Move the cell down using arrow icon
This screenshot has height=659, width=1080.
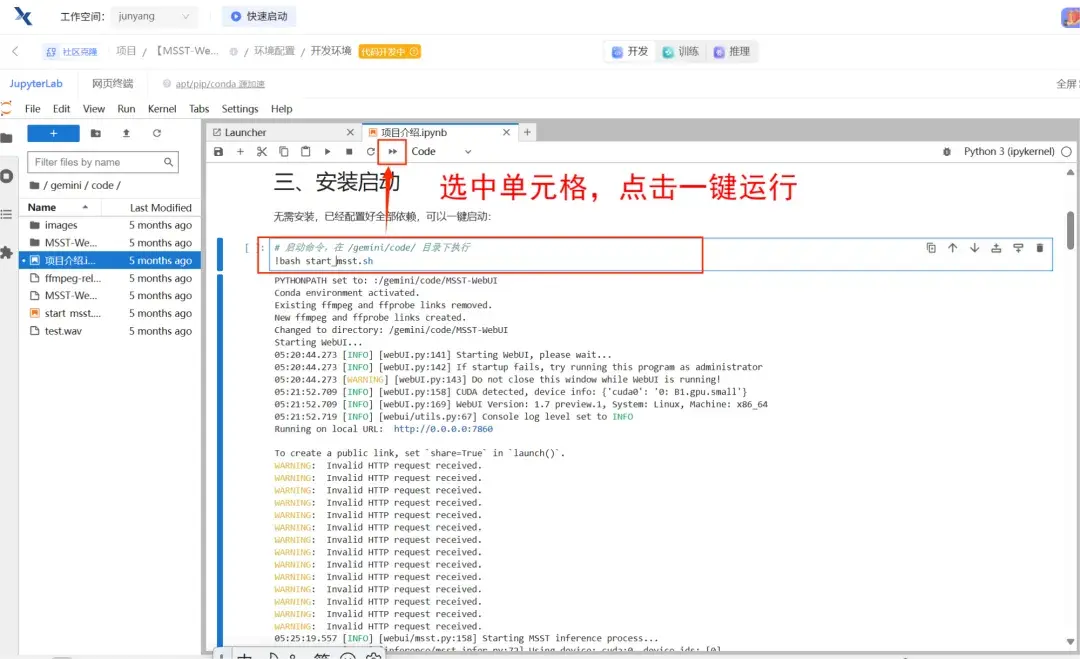tap(974, 247)
